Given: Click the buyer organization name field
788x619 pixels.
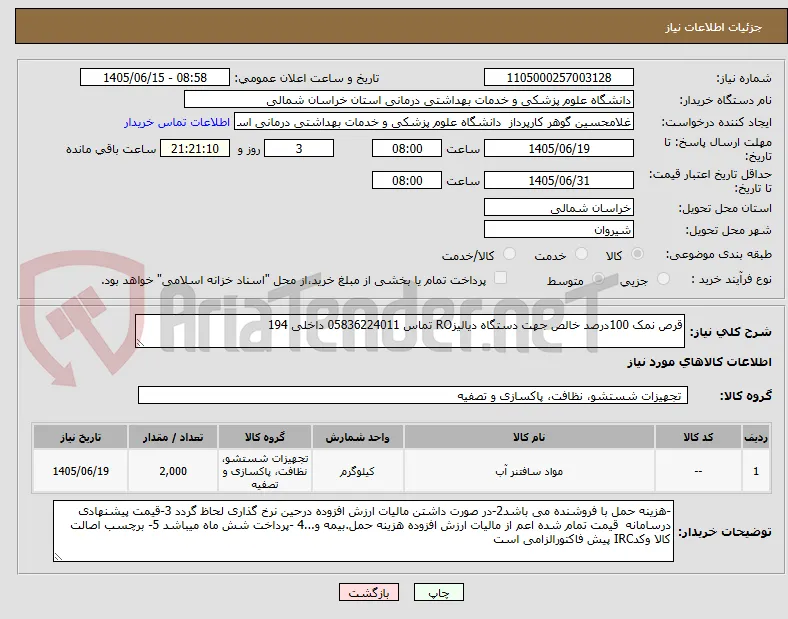Looking at the screenshot, I should 409,100.
